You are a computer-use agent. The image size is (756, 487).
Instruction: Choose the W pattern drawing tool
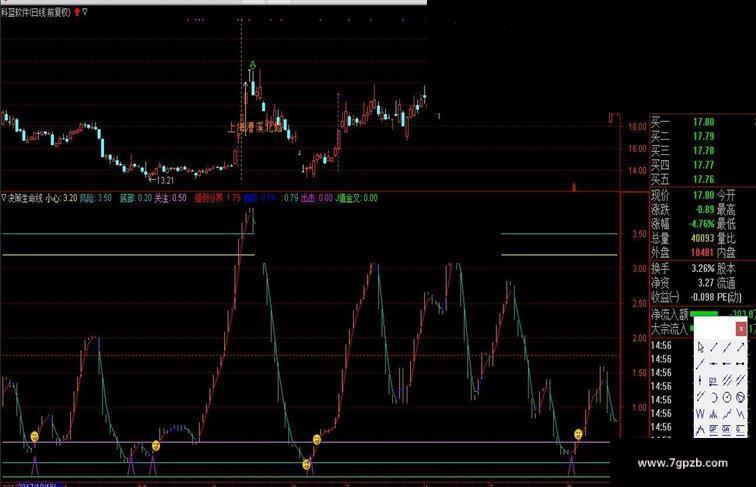[x=701, y=414]
